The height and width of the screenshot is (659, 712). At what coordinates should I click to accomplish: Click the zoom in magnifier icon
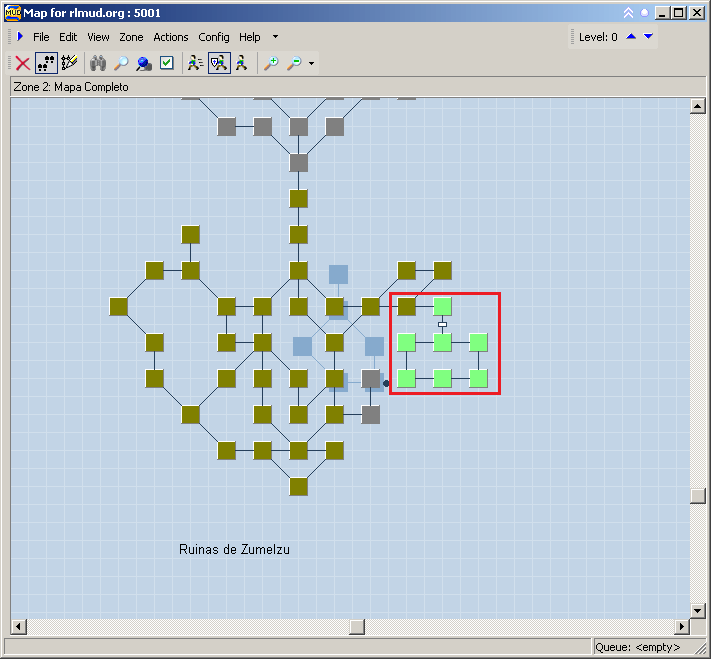click(x=271, y=63)
